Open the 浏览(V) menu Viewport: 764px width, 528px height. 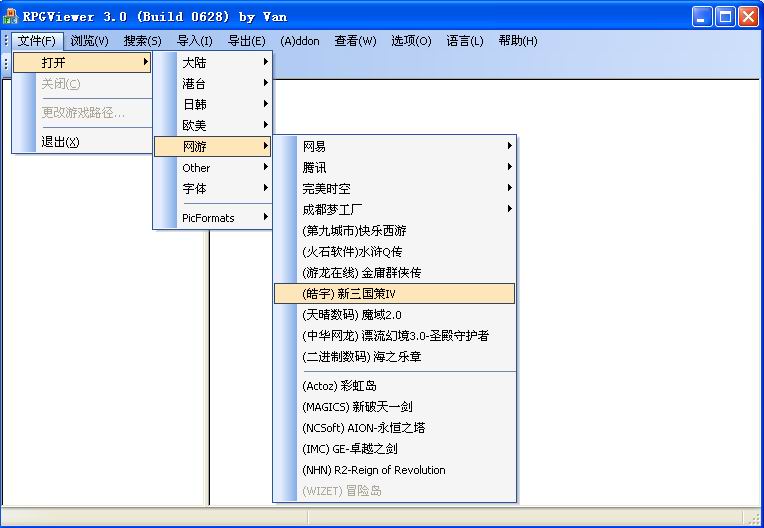(x=89, y=41)
